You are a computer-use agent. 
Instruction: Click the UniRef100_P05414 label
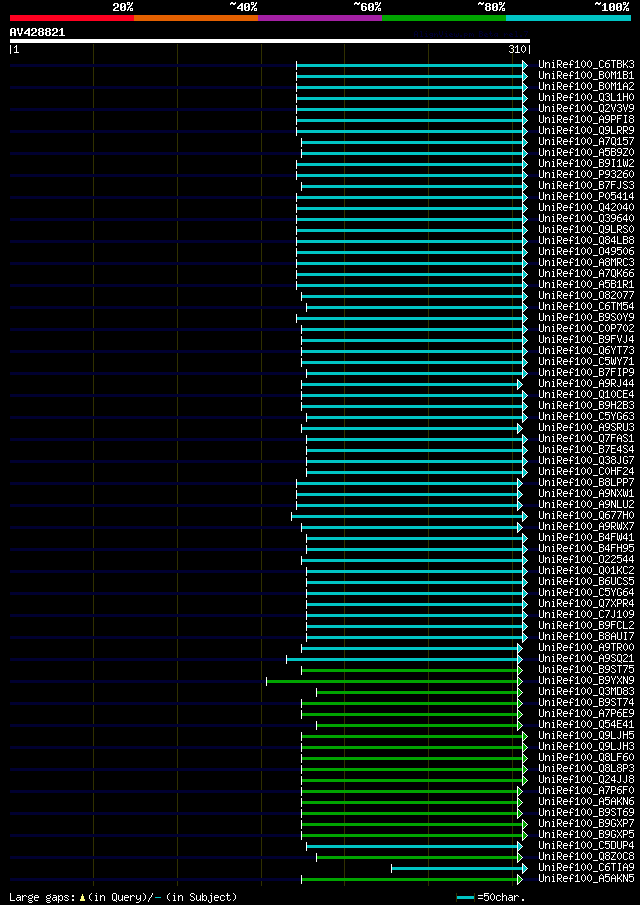click(586, 197)
